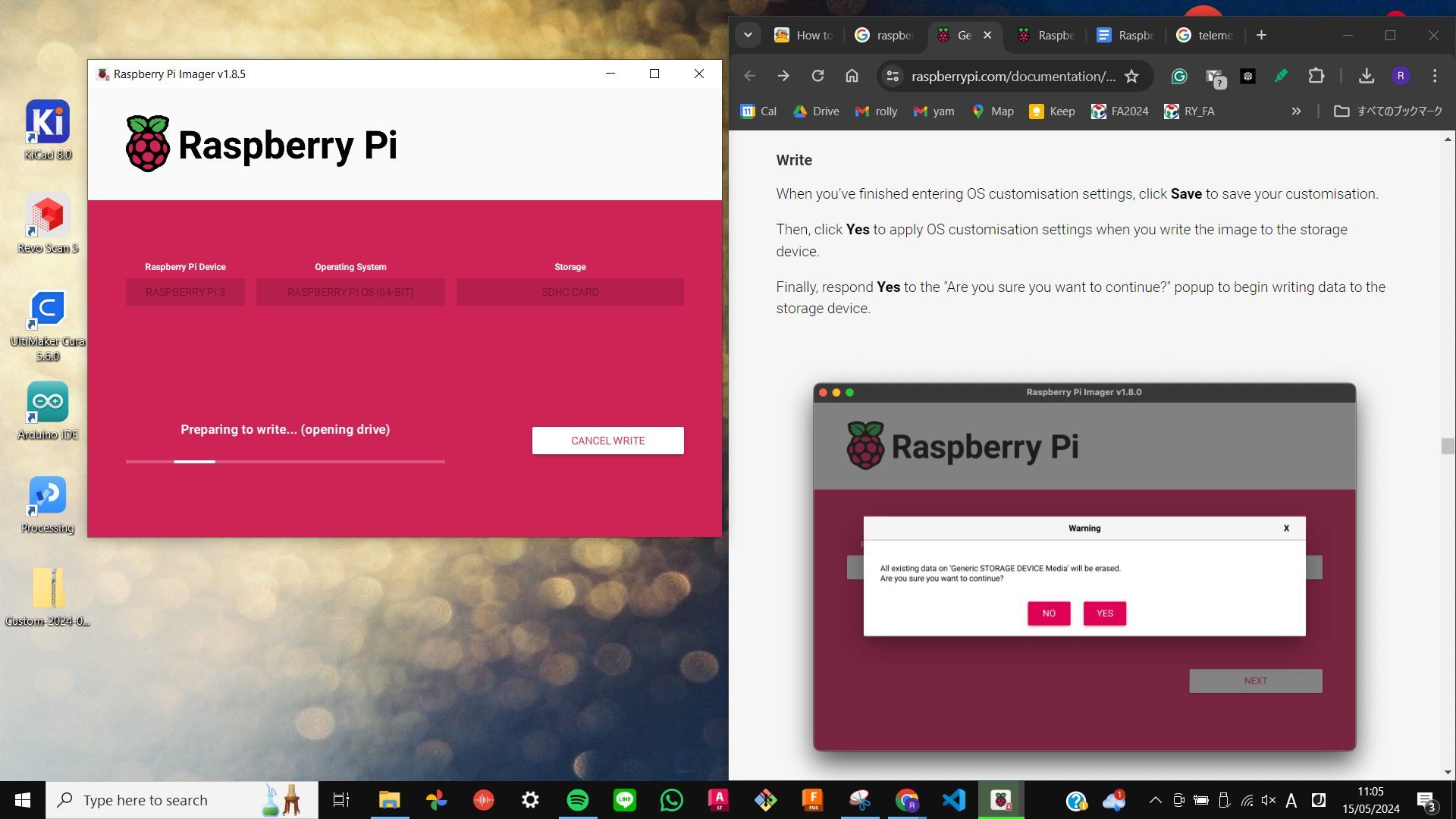Open the black cube extension icon
This screenshot has width=1456, height=819.
(x=1247, y=76)
